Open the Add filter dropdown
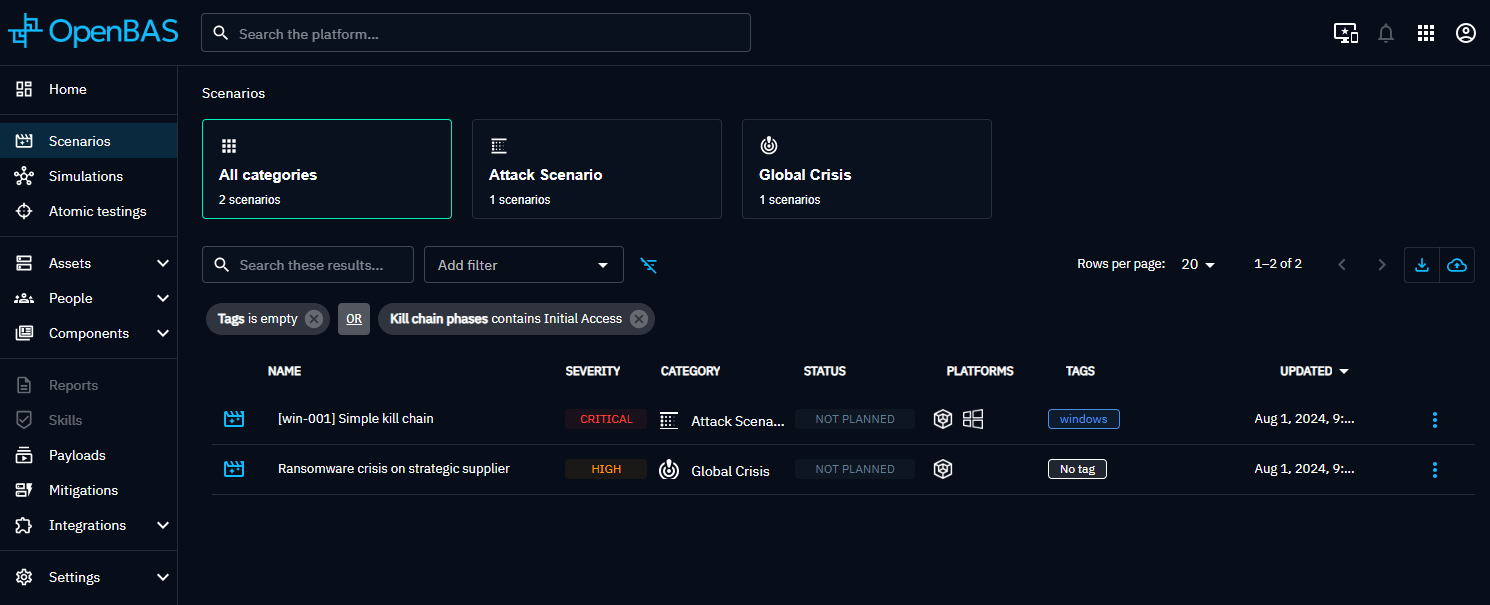The width and height of the screenshot is (1490, 605). pyautogui.click(x=523, y=265)
